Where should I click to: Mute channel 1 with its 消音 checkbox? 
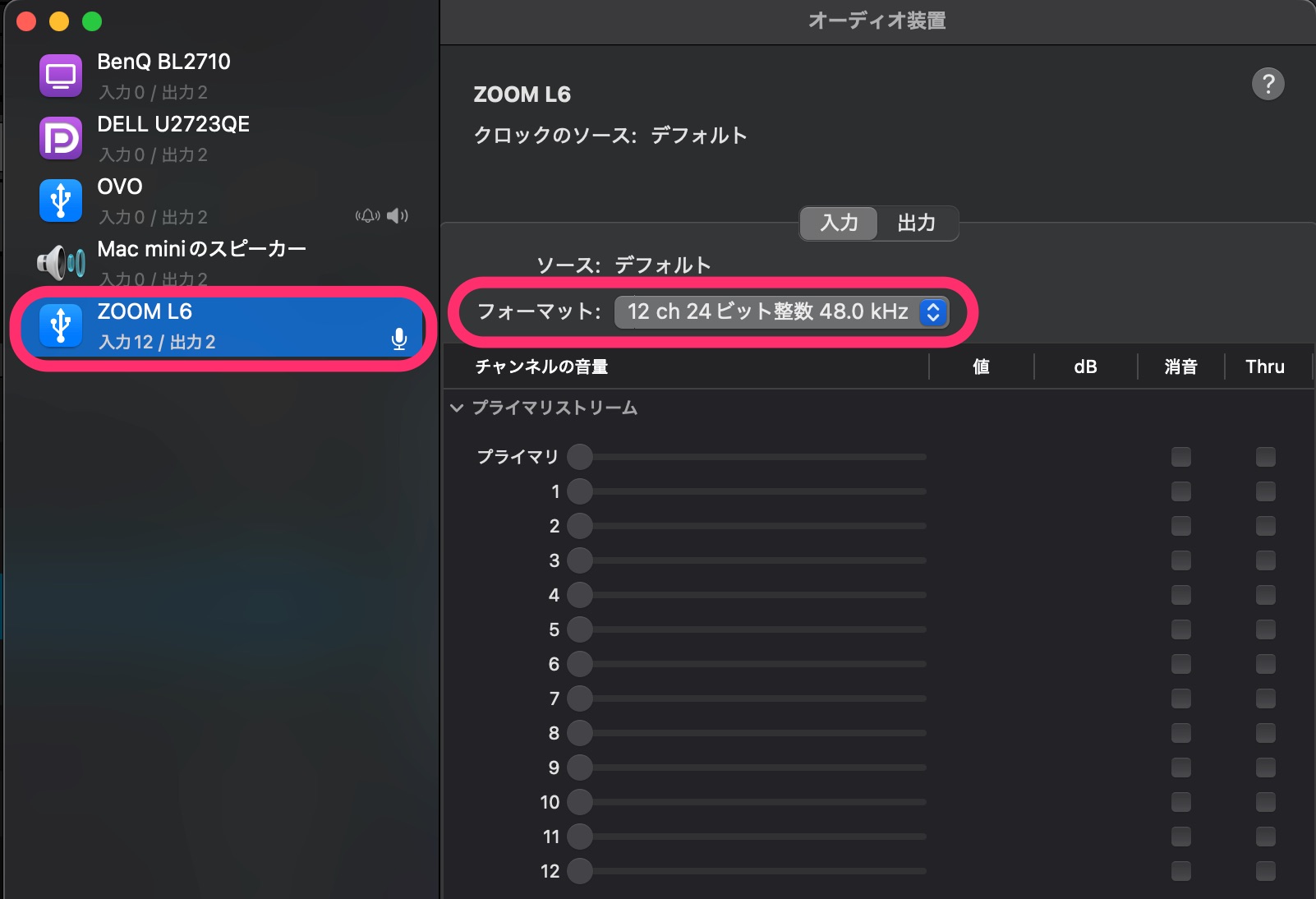coord(1181,491)
